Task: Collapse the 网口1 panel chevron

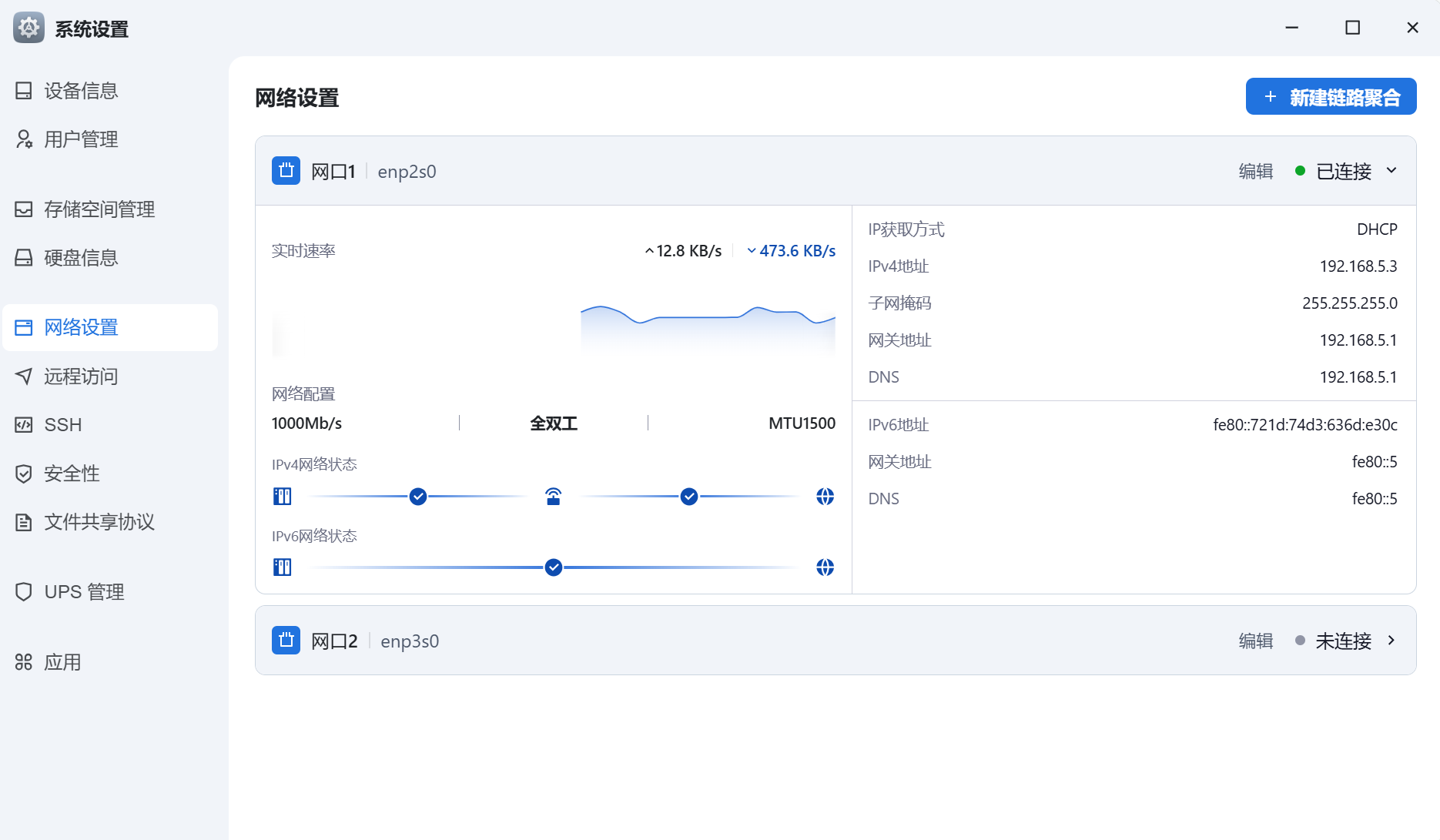Action: [x=1391, y=171]
